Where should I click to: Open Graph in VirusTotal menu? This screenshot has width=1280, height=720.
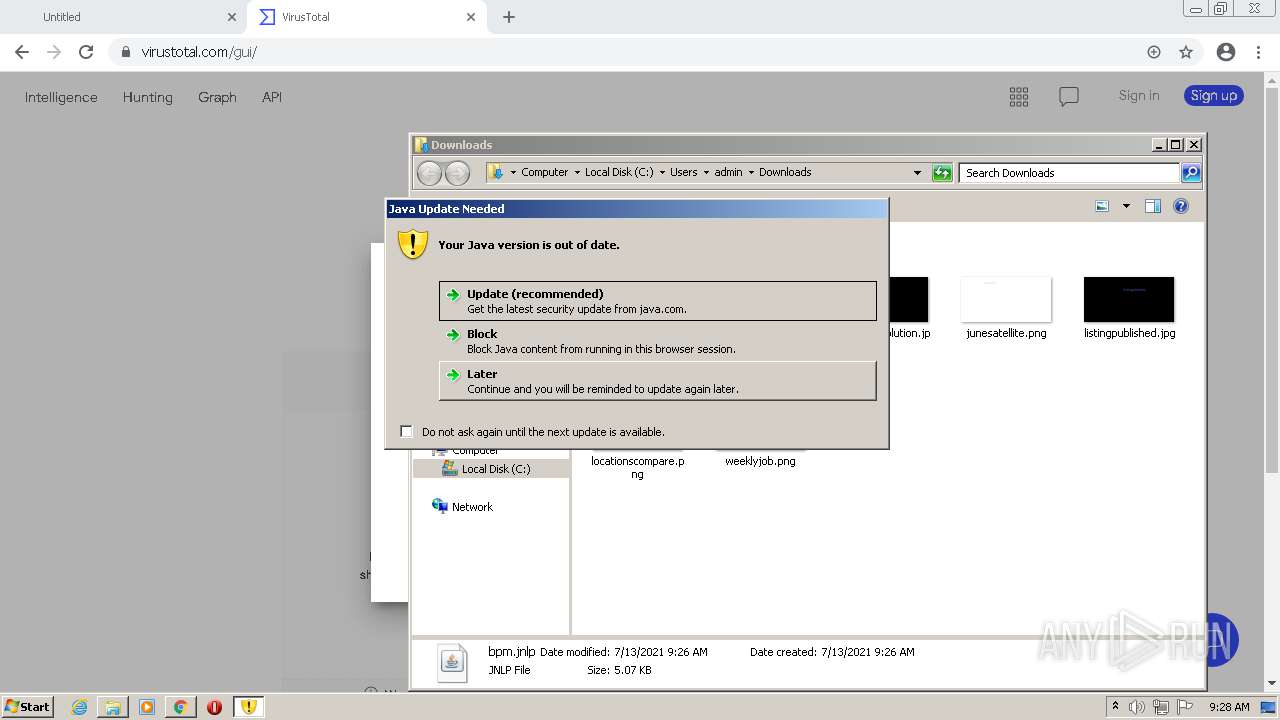217,97
